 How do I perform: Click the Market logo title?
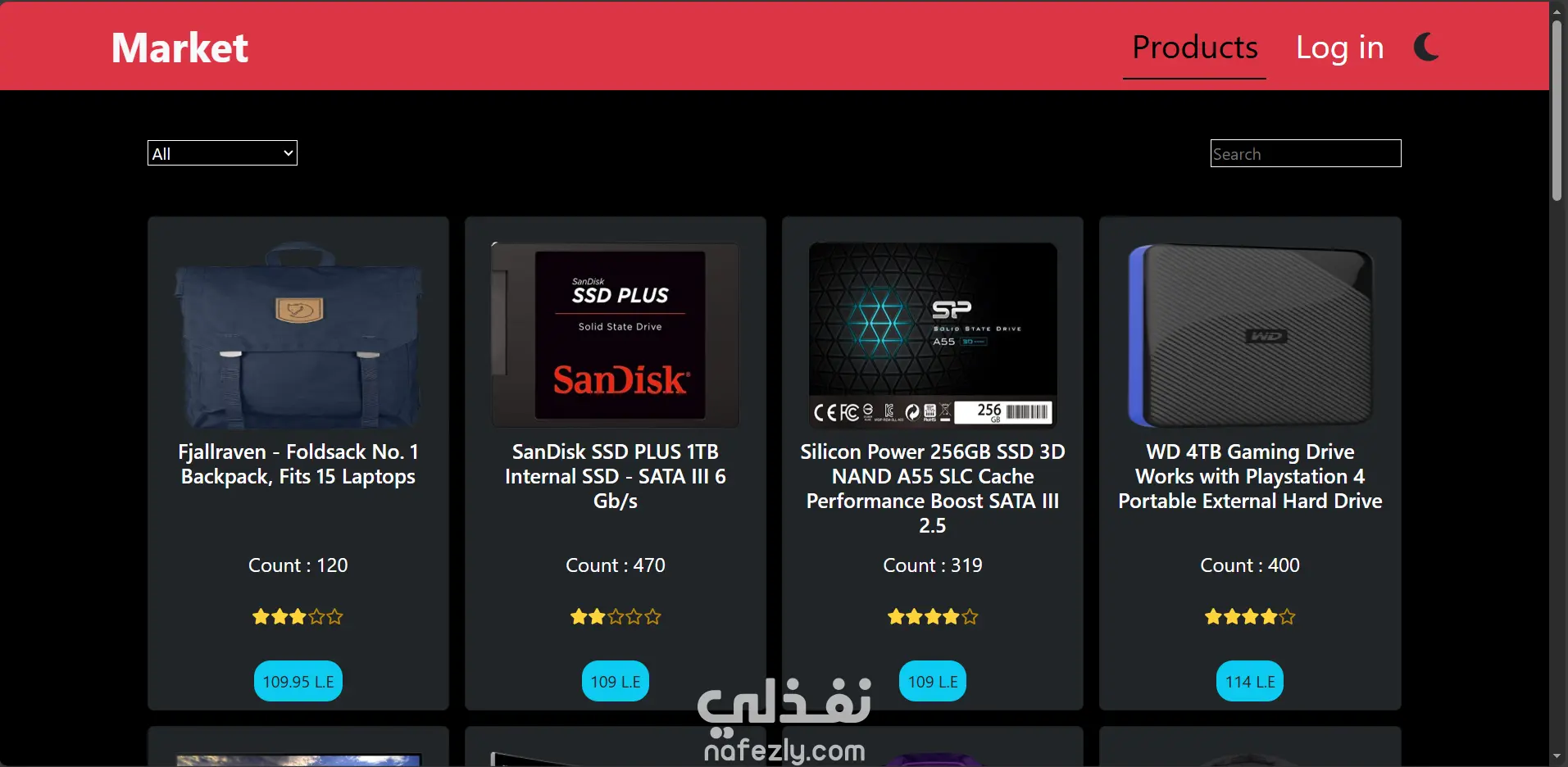click(180, 48)
